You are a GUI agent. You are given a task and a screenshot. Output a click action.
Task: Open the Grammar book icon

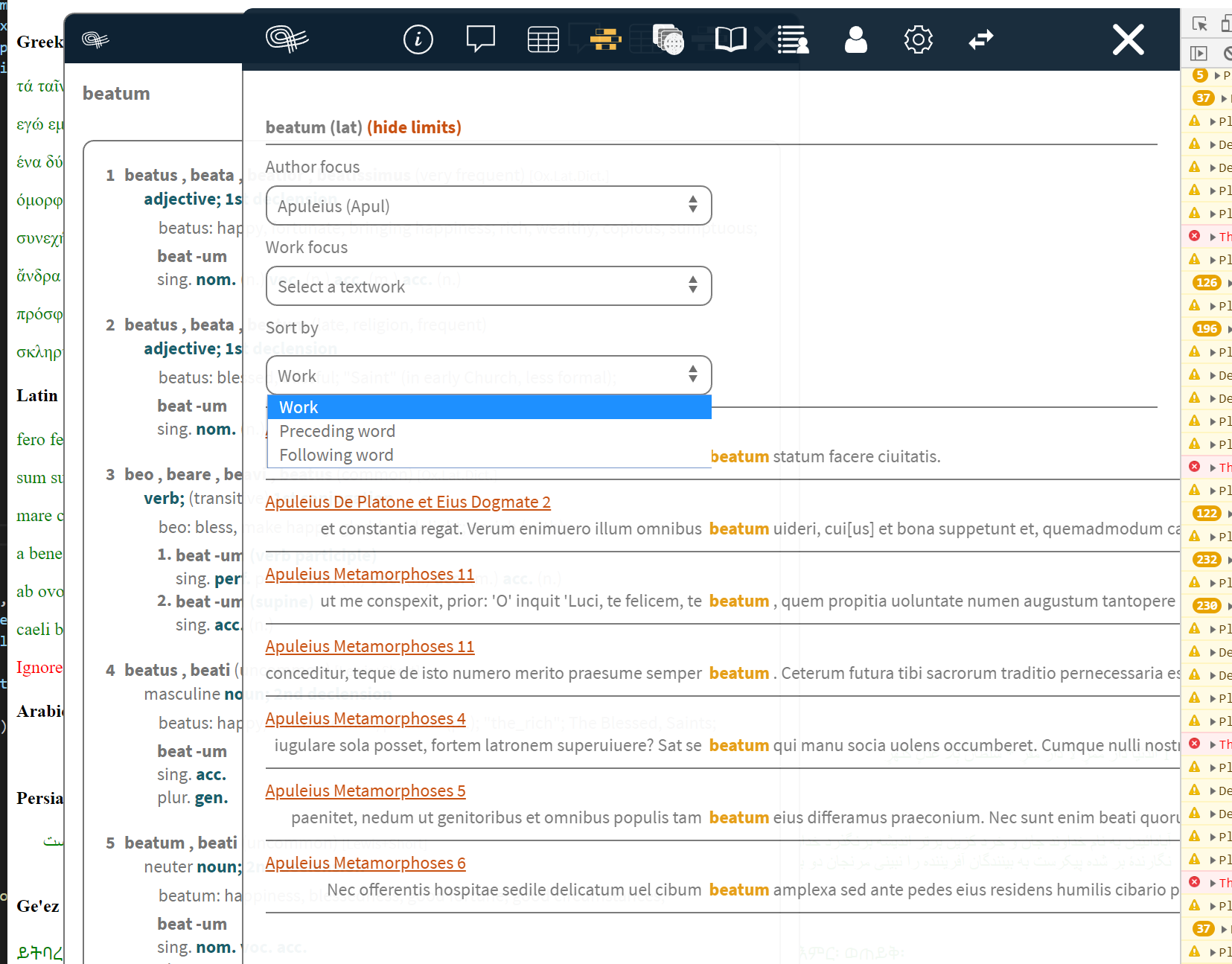click(x=730, y=39)
